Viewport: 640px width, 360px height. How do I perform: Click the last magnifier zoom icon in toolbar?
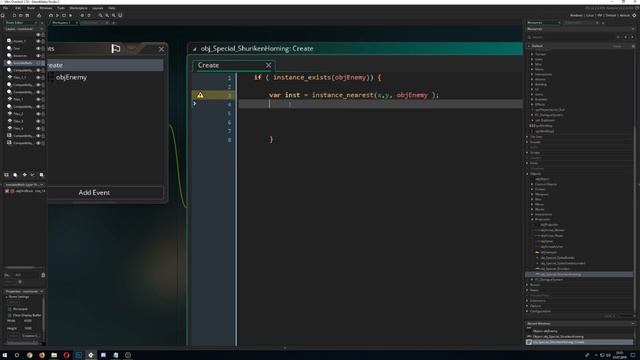point(113,16)
